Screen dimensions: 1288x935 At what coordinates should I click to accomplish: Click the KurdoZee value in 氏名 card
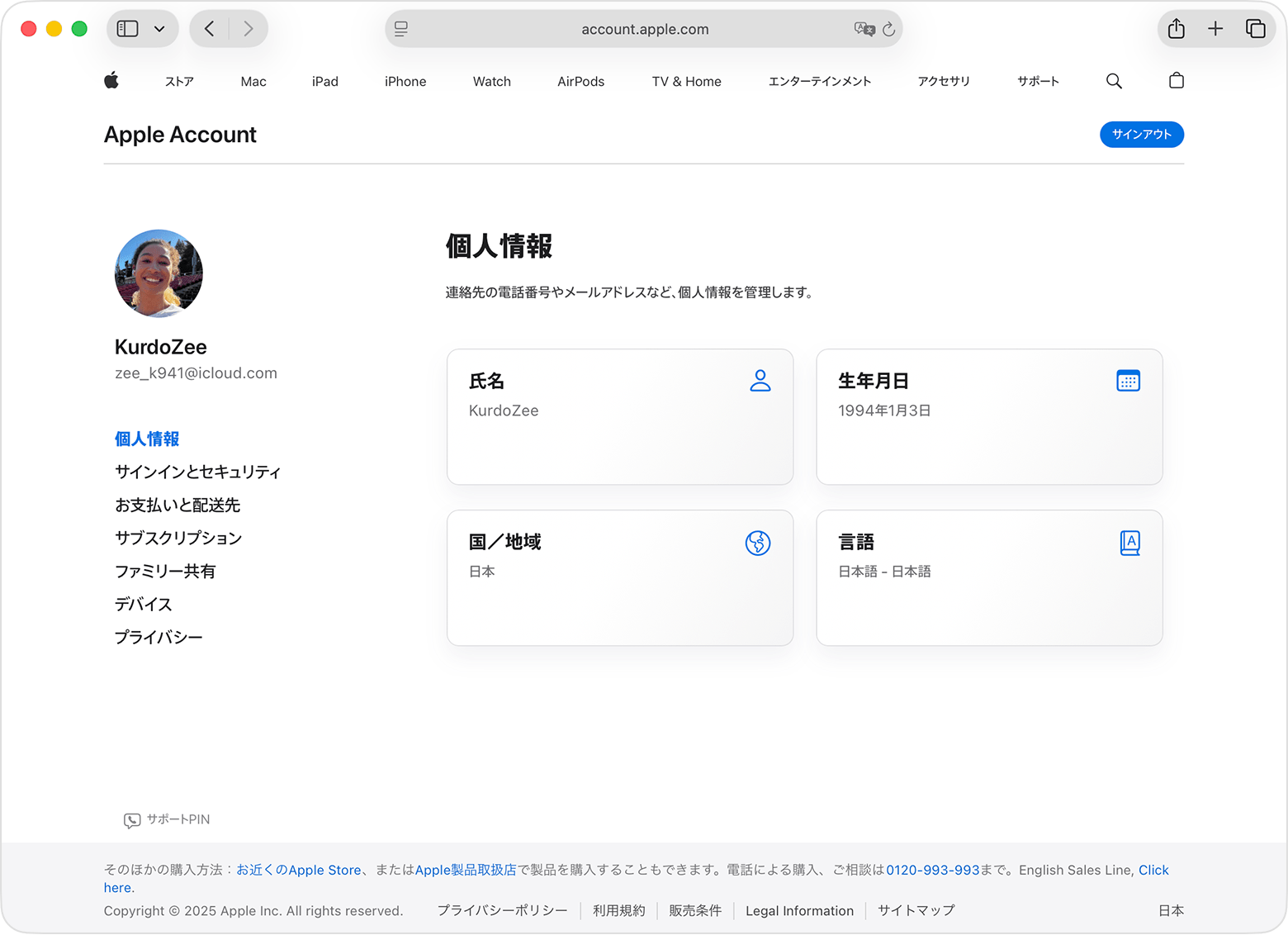point(504,411)
